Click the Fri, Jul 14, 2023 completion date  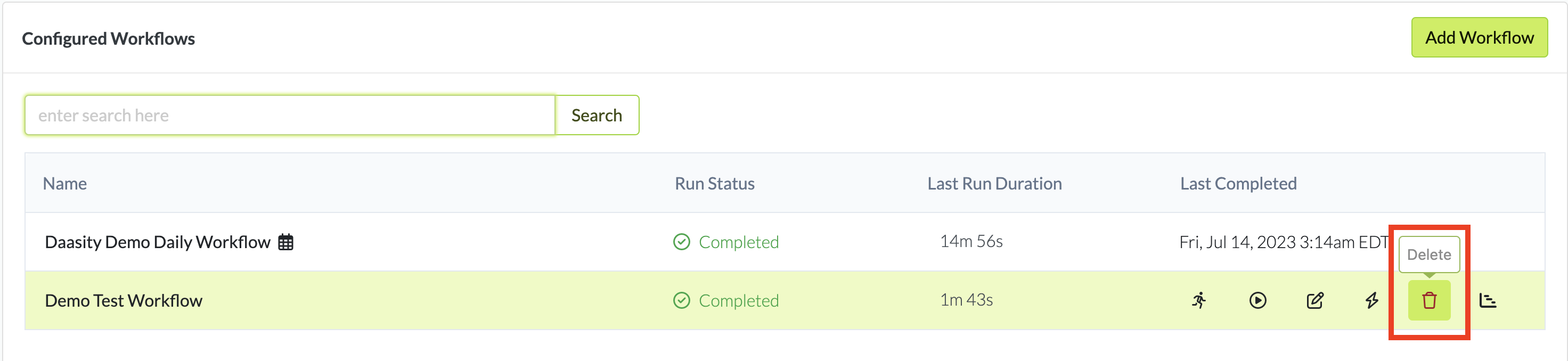(x=1283, y=242)
